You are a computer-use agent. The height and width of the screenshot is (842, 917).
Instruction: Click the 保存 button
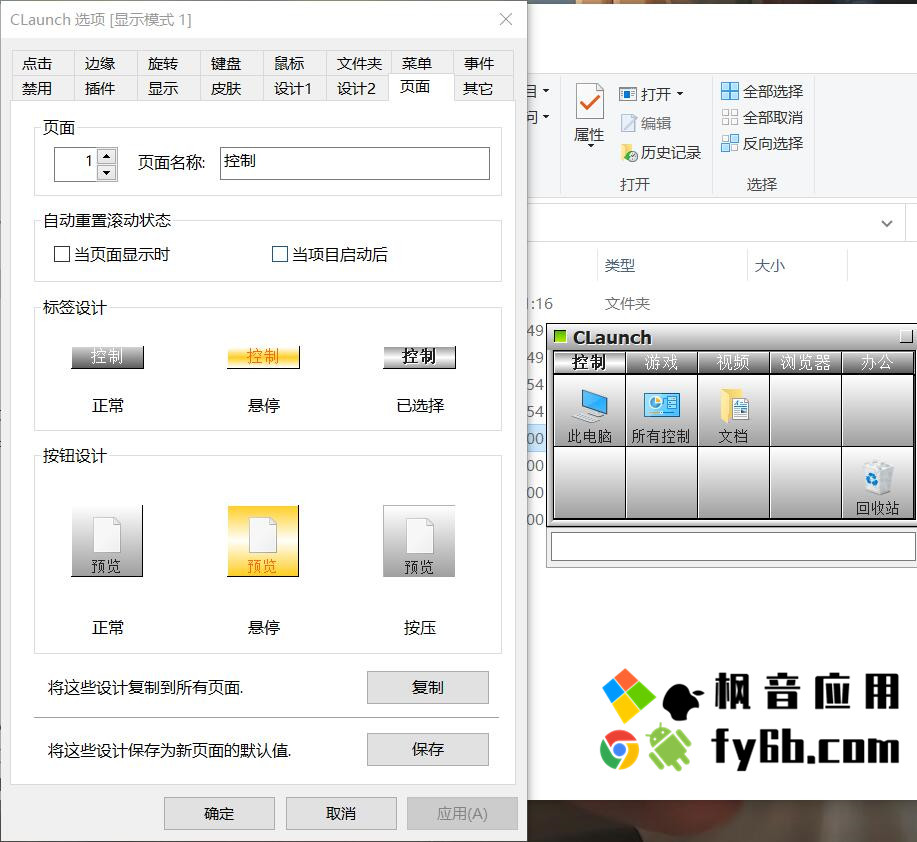(428, 749)
